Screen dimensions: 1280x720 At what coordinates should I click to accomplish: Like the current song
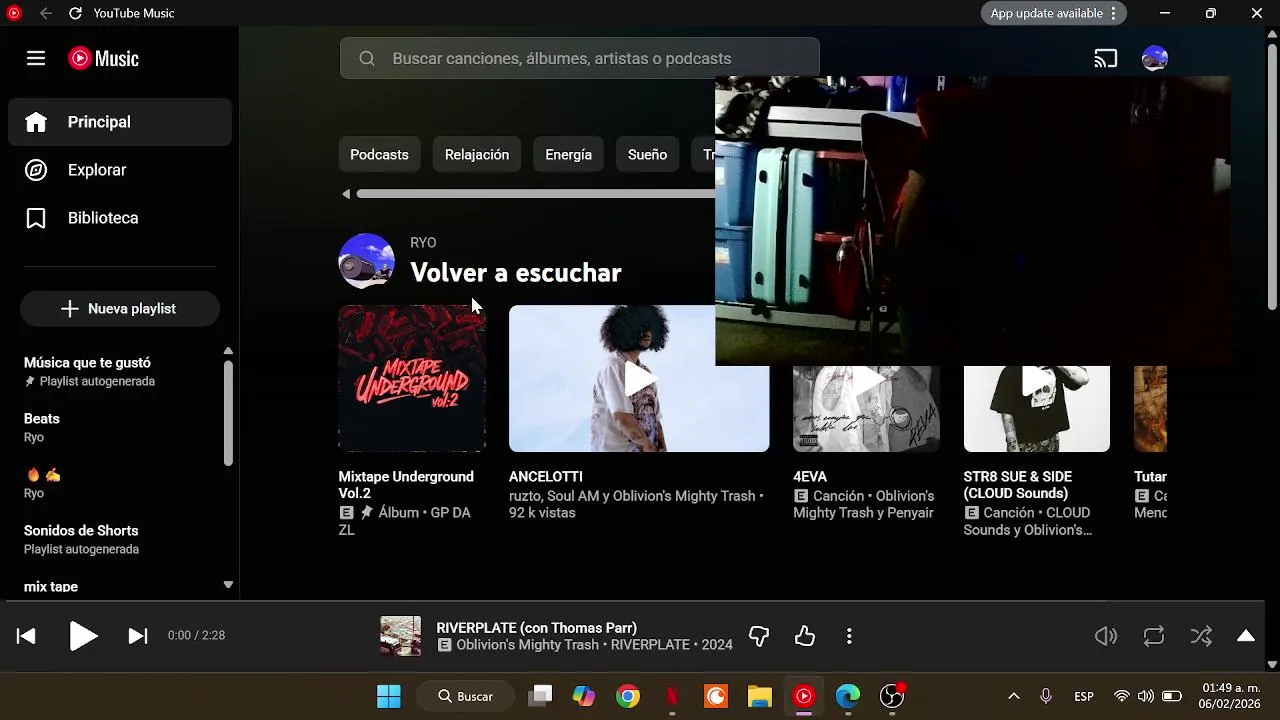pos(805,636)
